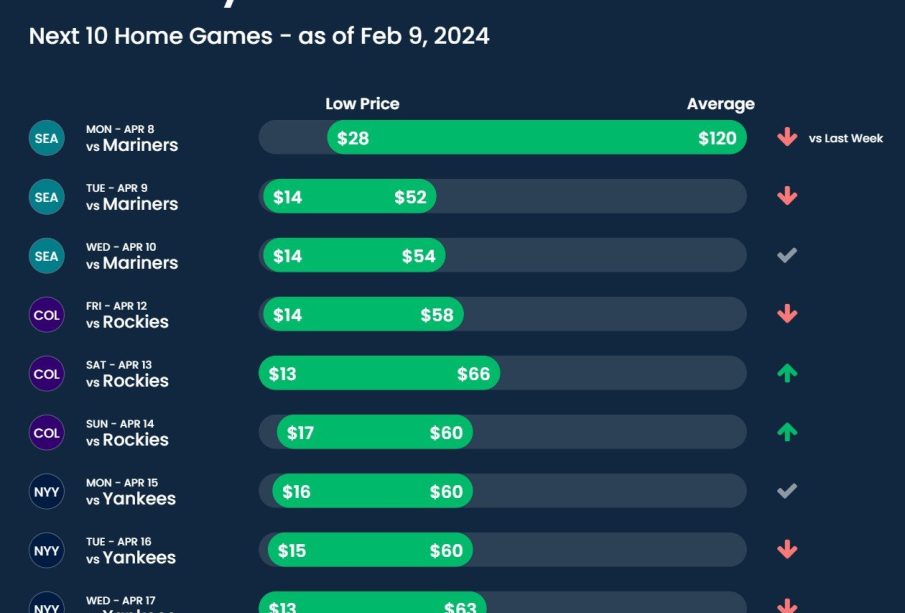This screenshot has height=613, width=905.
Task: Click the SEA badge for Mon Apr 8
Action: click(47, 138)
